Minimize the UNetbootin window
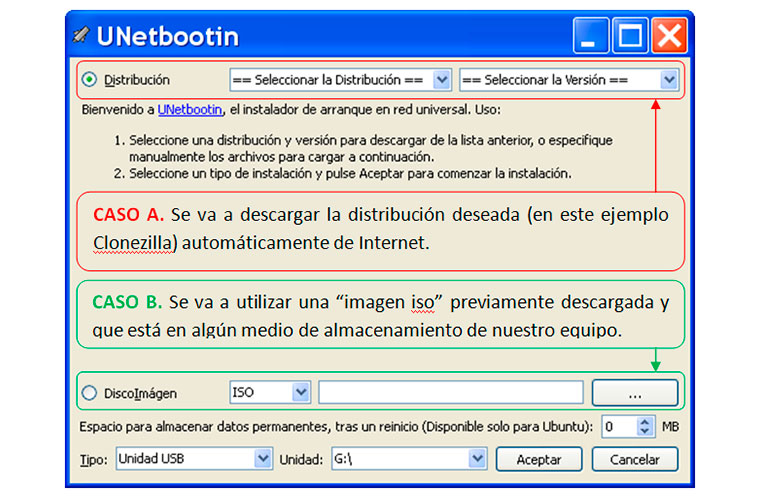The height and width of the screenshot is (498, 760). tap(590, 35)
